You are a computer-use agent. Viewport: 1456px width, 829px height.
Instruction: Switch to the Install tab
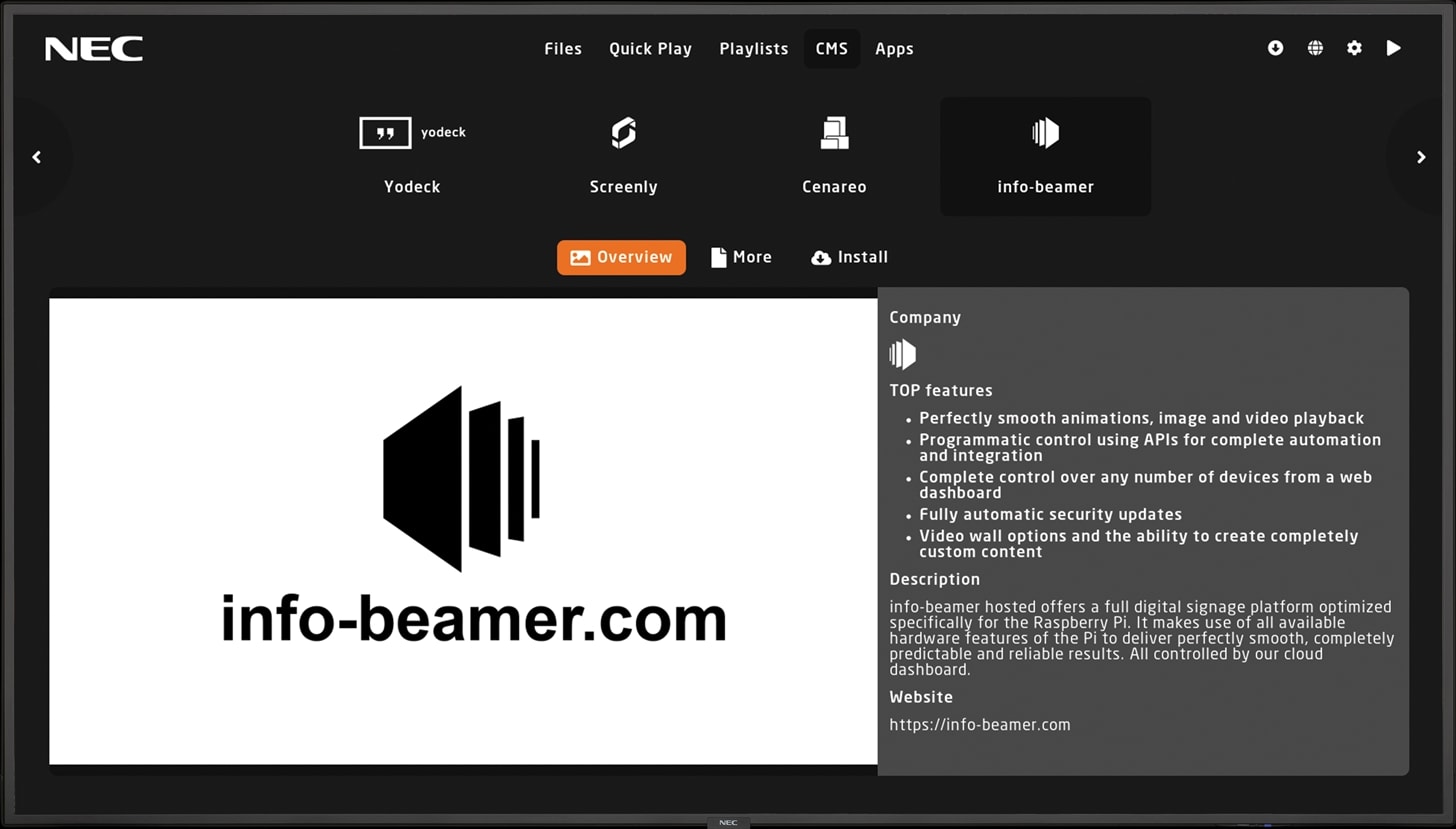click(x=849, y=257)
